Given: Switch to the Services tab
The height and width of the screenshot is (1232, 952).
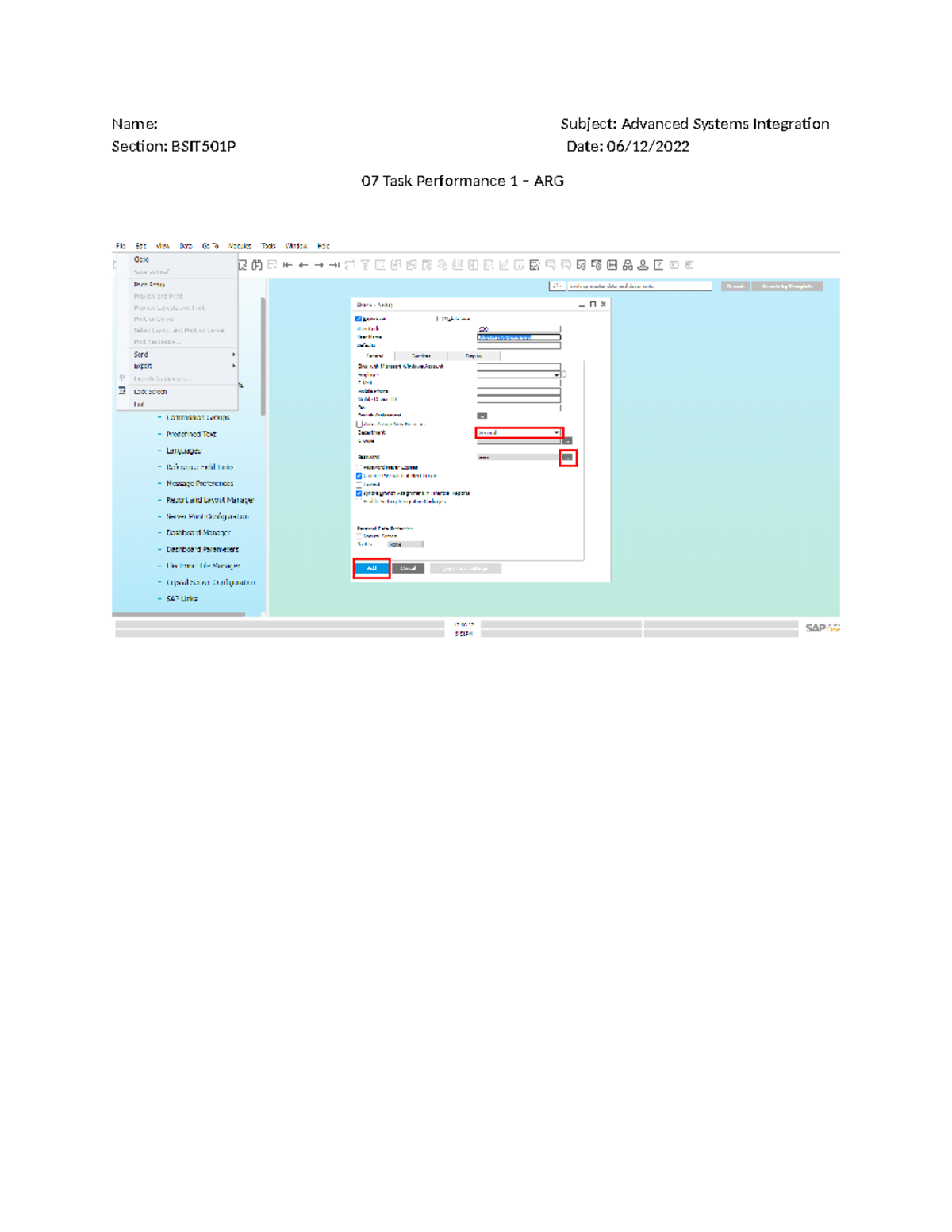Looking at the screenshot, I should pos(422,355).
